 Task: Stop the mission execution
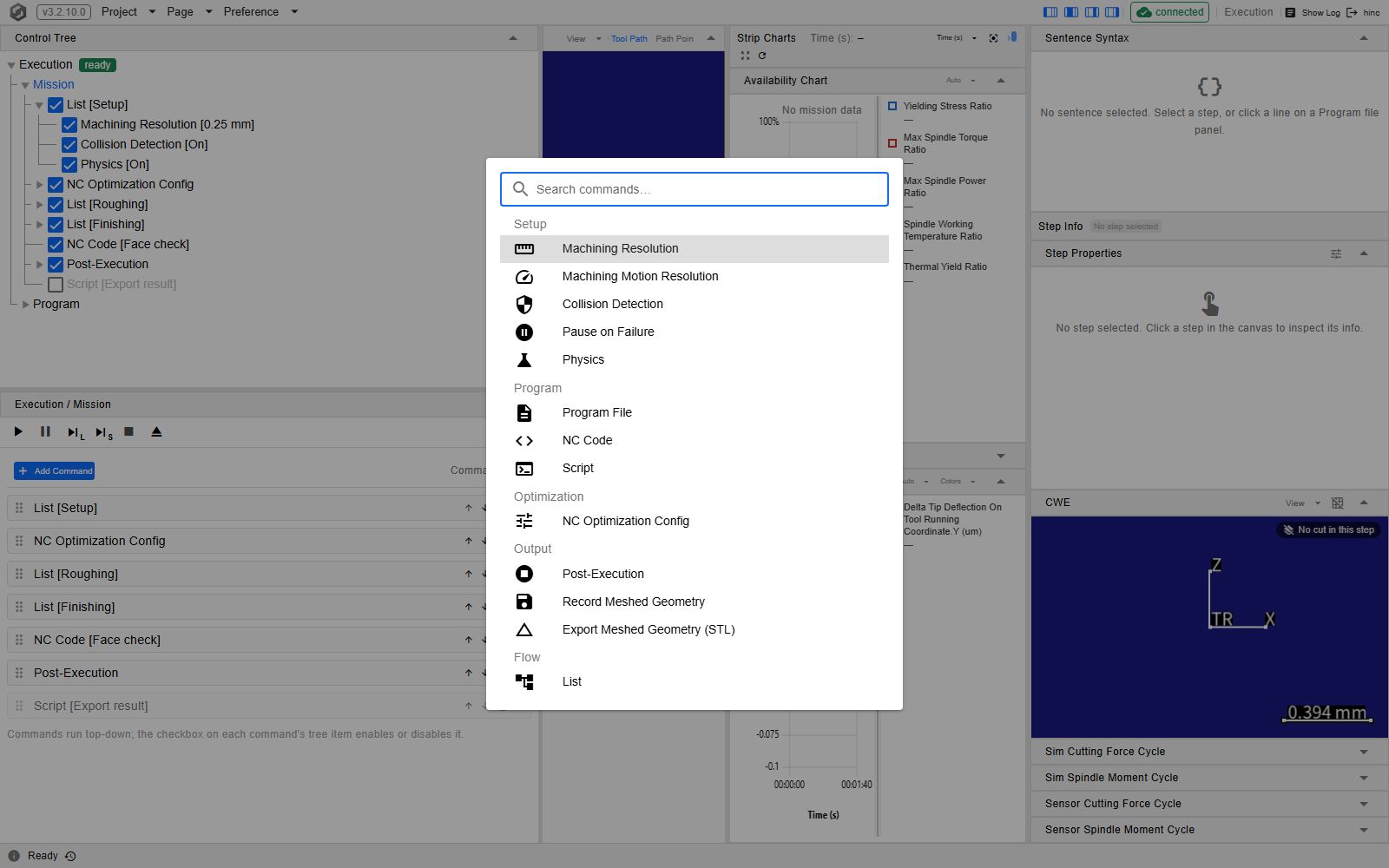[128, 431]
